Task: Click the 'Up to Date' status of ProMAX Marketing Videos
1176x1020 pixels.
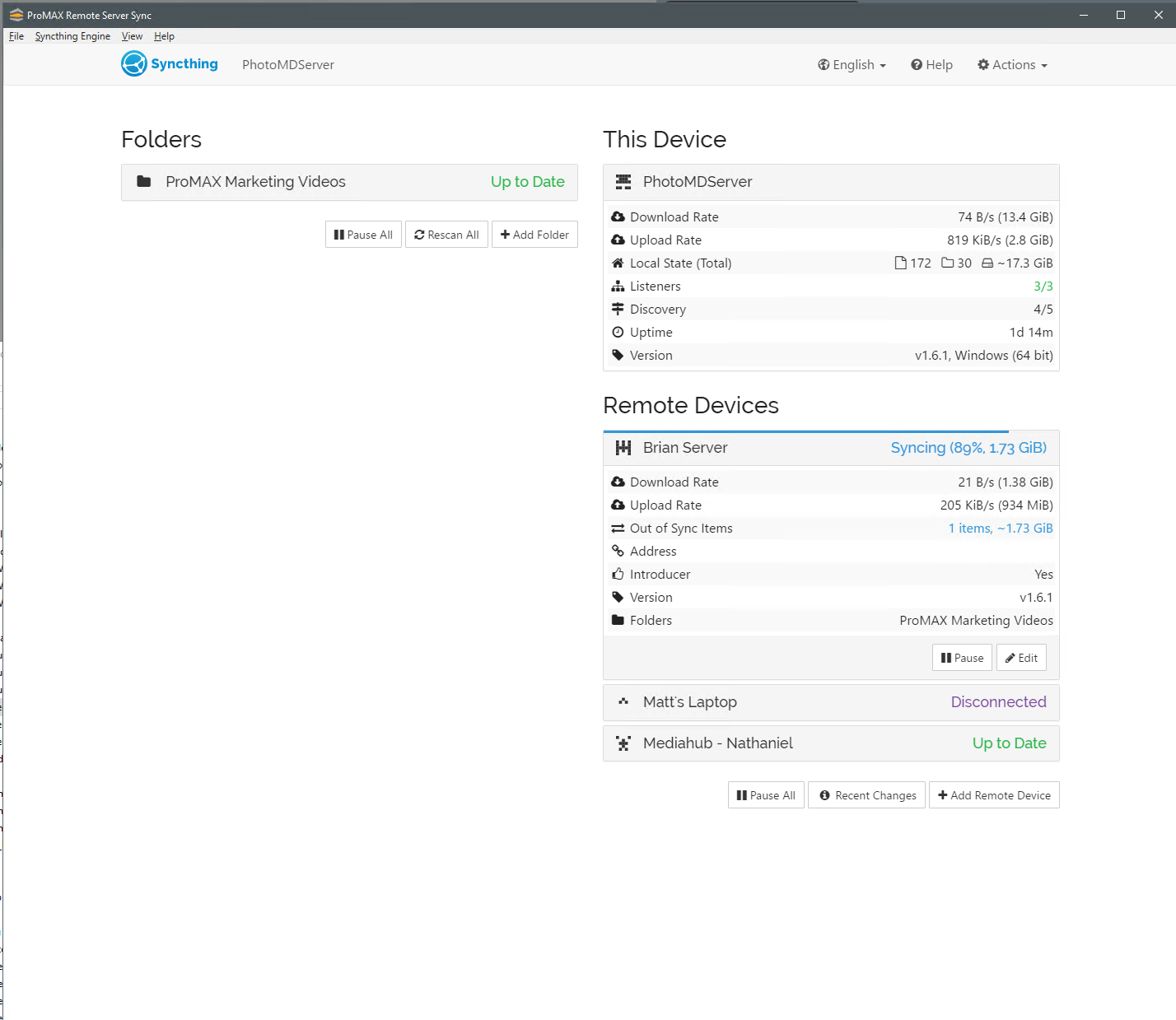Action: pos(528,182)
